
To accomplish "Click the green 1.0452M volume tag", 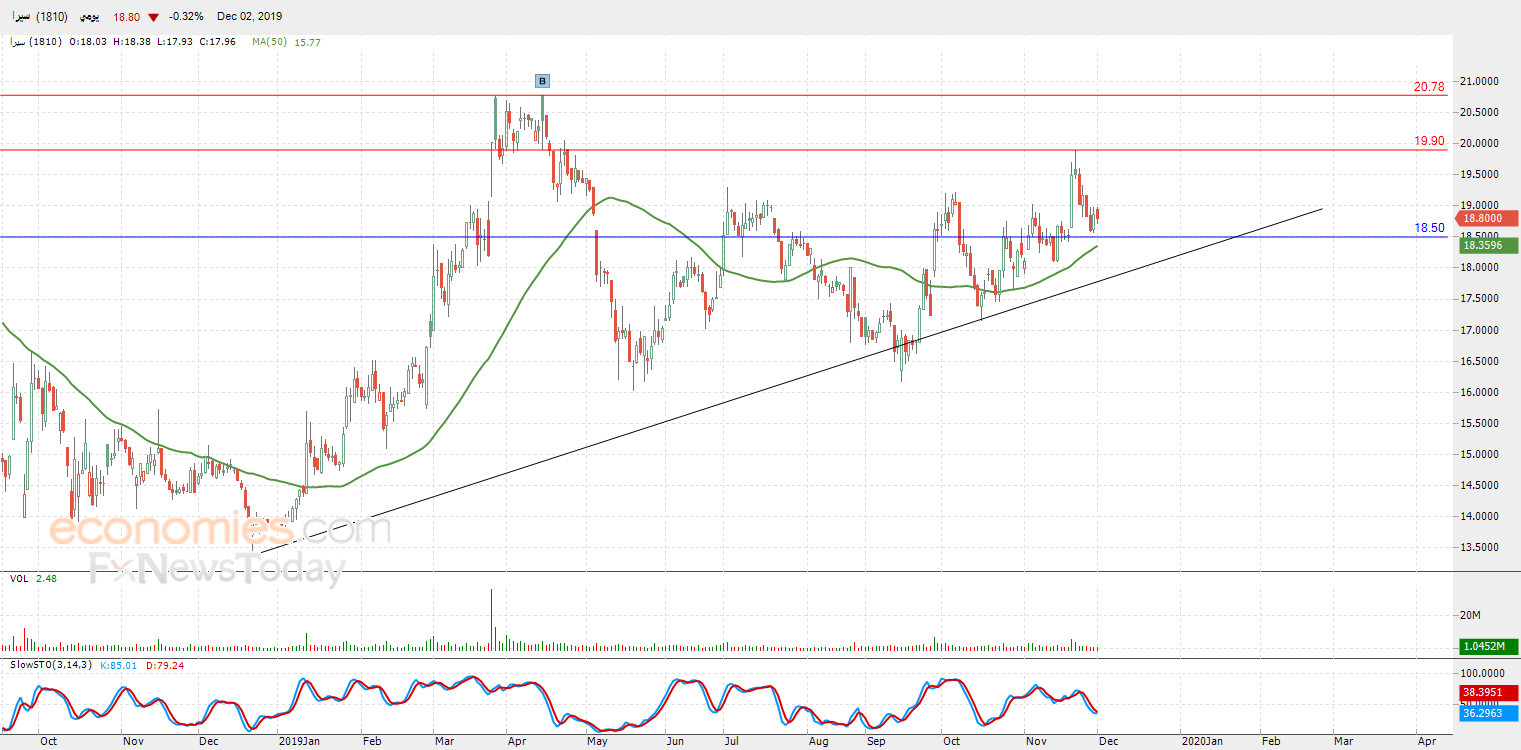I will click(x=1489, y=646).
